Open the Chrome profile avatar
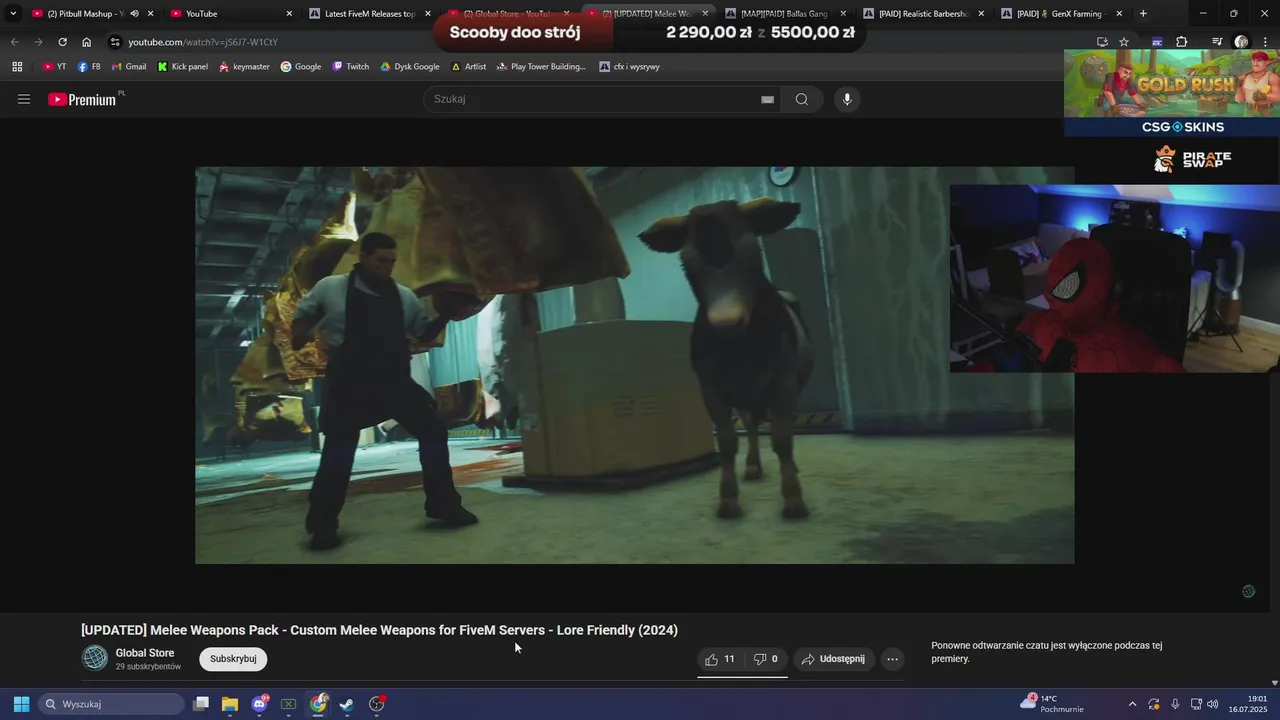1280x720 pixels. 1241,42
